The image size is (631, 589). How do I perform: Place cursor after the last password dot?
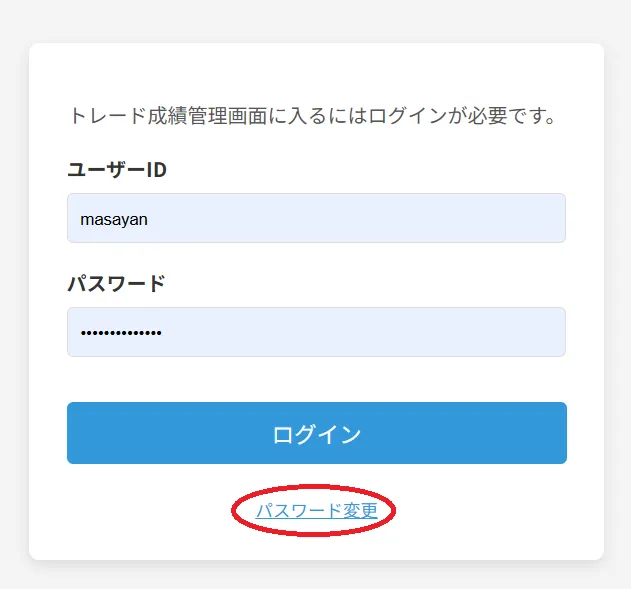(163, 333)
